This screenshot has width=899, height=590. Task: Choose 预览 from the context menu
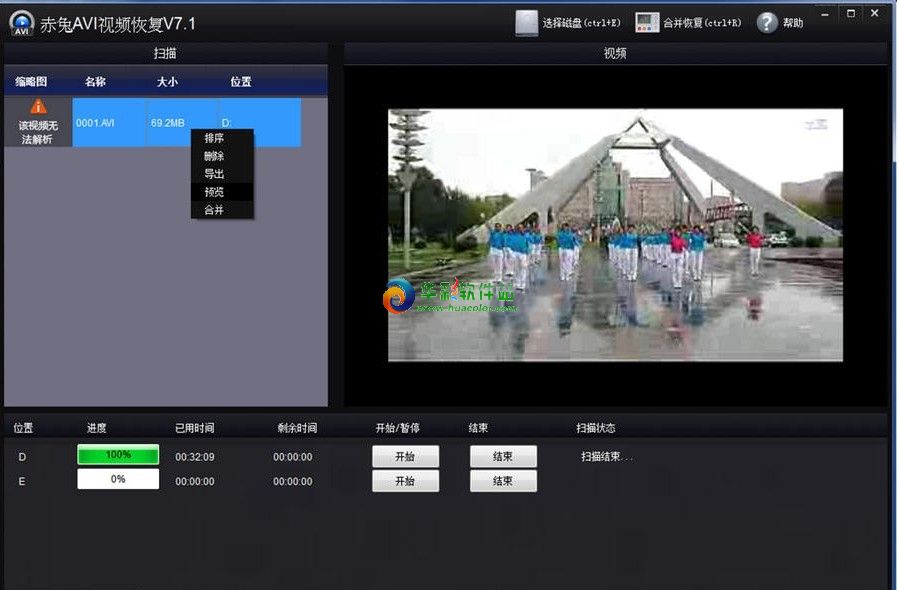pos(222,192)
